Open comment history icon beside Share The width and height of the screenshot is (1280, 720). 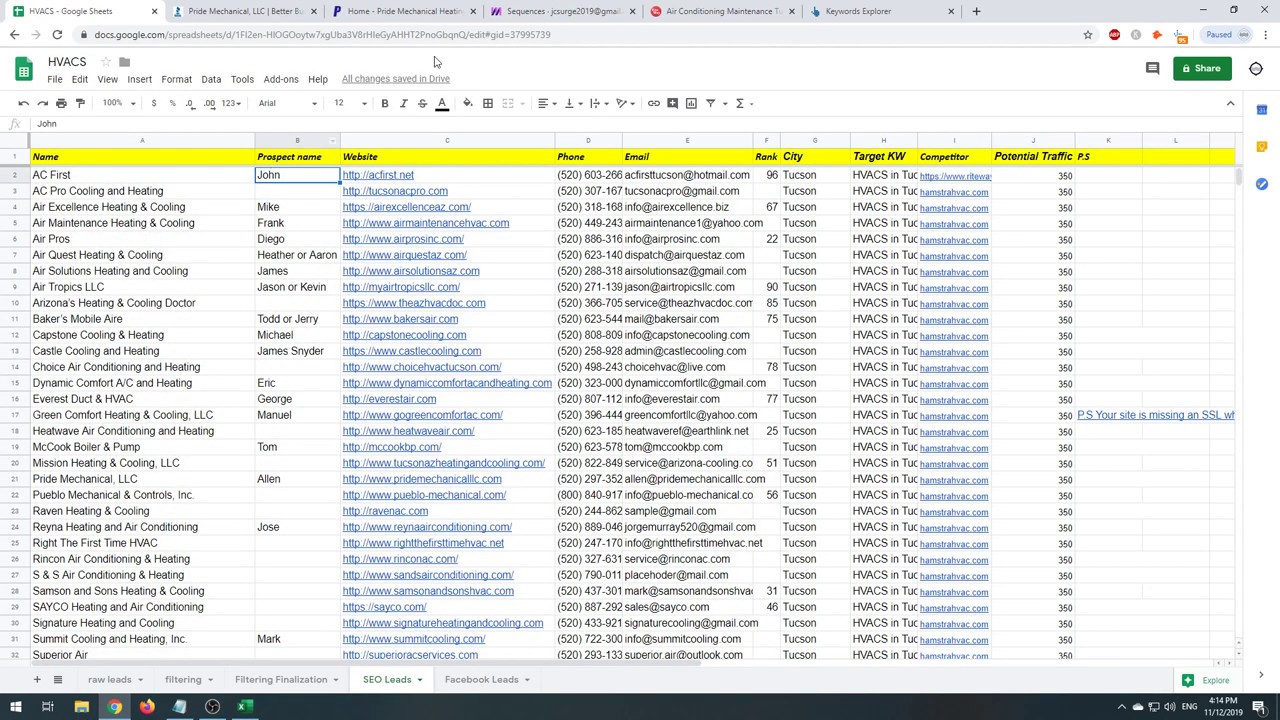click(x=1152, y=68)
